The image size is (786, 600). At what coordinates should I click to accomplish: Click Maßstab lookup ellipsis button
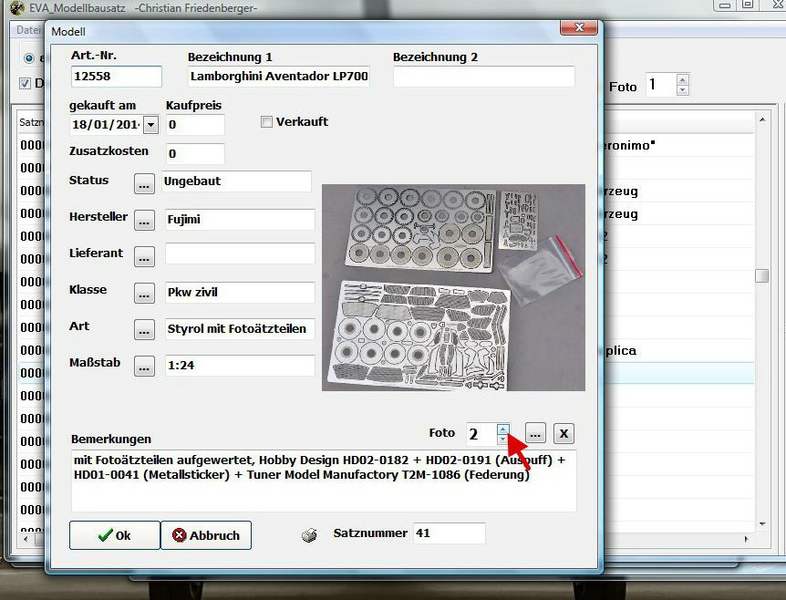click(144, 366)
